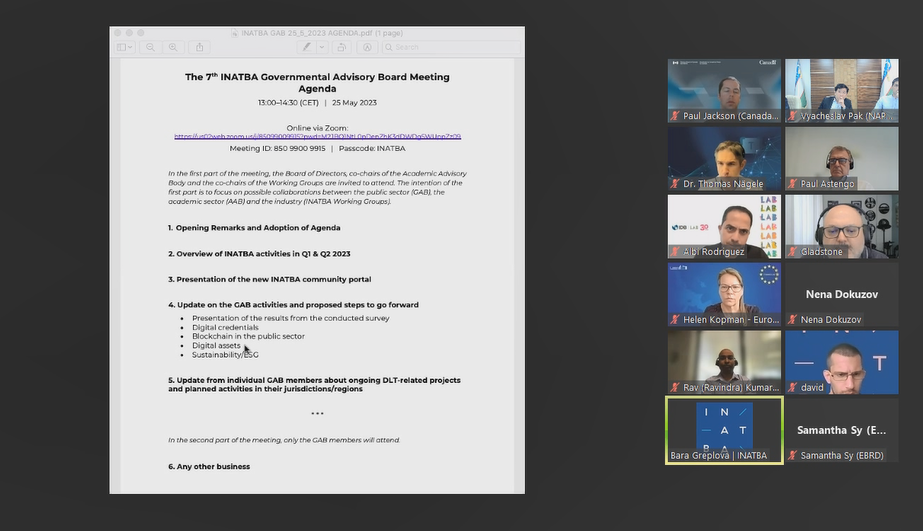Select Nena Dokuzov's participant tile
The height and width of the screenshot is (531, 923).
pyautogui.click(x=842, y=294)
